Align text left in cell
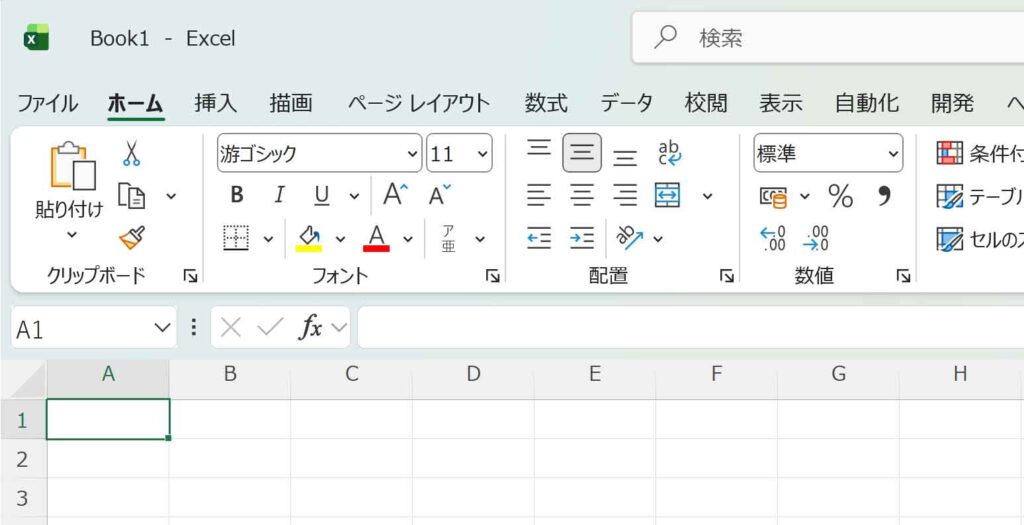1024x525 pixels. pos(539,195)
